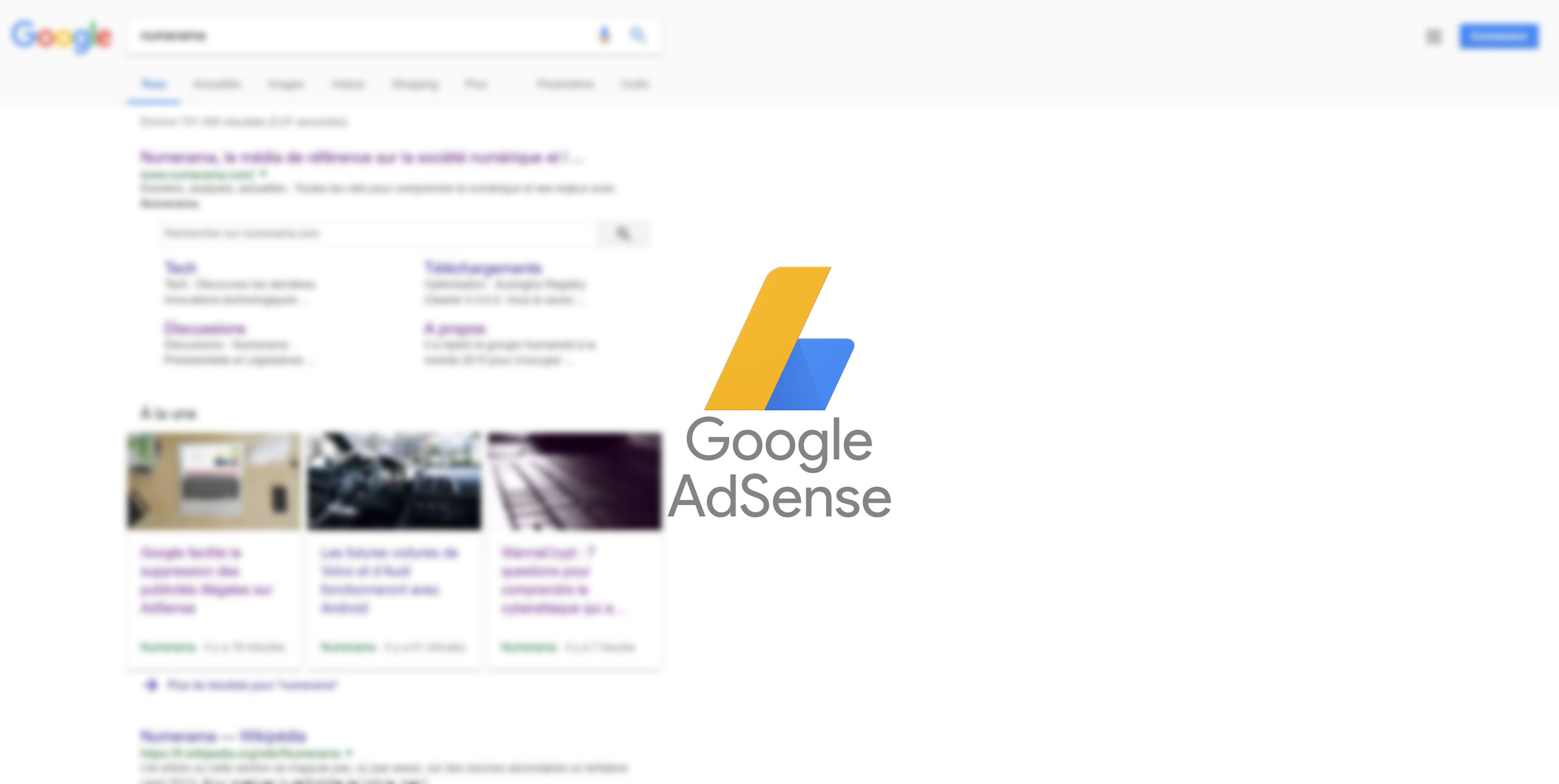
Task: Click the sitelinks search magnifier button
Action: point(623,233)
